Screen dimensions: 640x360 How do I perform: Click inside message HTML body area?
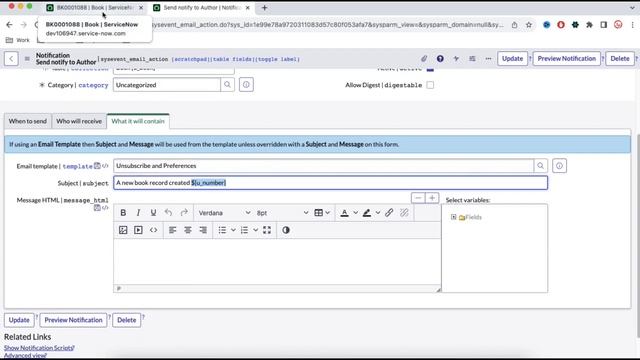coord(277,262)
